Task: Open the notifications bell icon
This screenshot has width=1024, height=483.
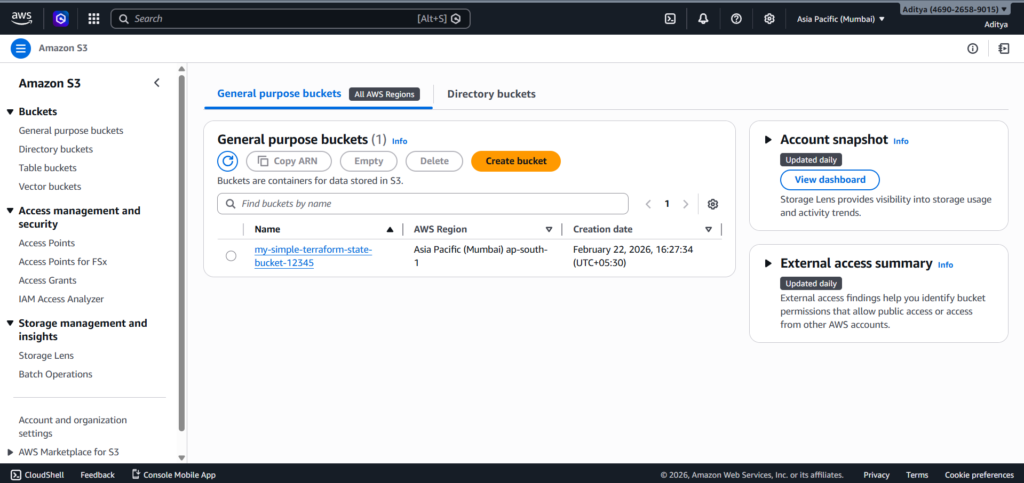Action: 703,18
